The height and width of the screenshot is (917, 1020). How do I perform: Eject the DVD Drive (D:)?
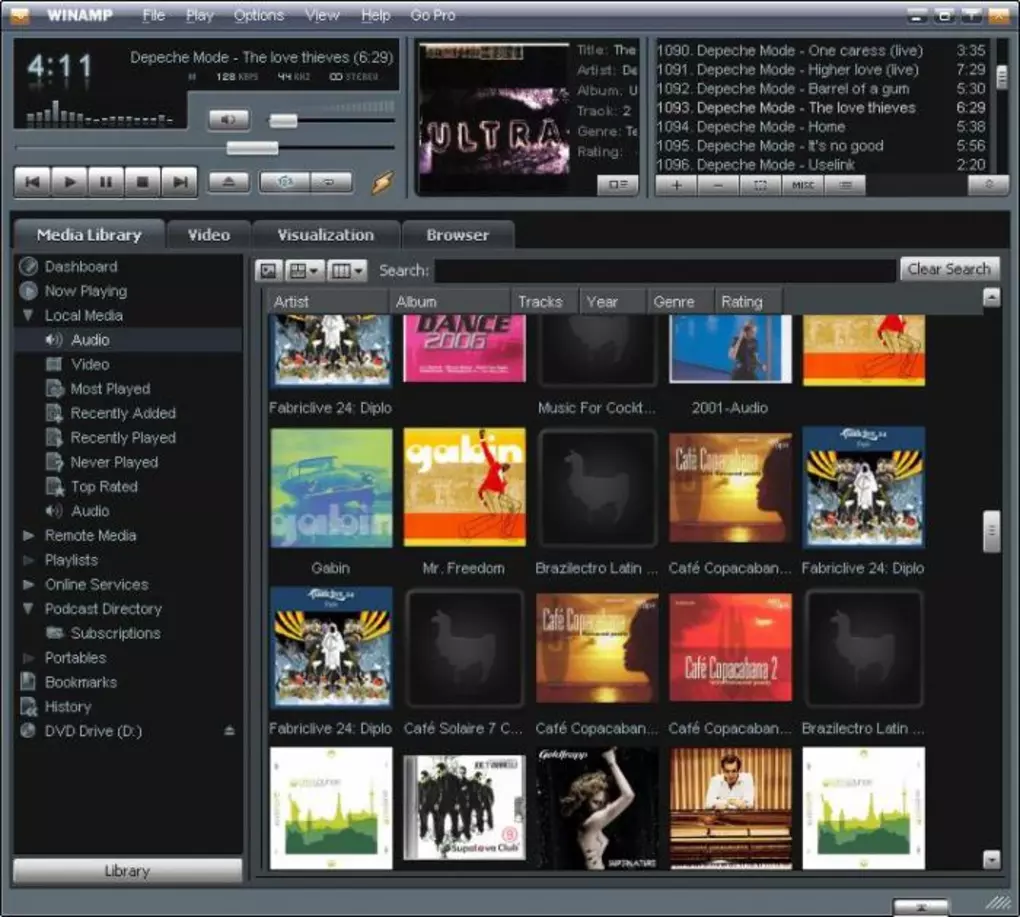click(229, 732)
